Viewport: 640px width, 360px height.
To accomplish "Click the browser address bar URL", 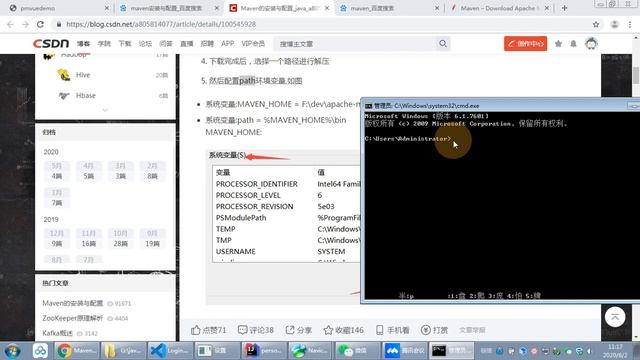I will coord(161,24).
